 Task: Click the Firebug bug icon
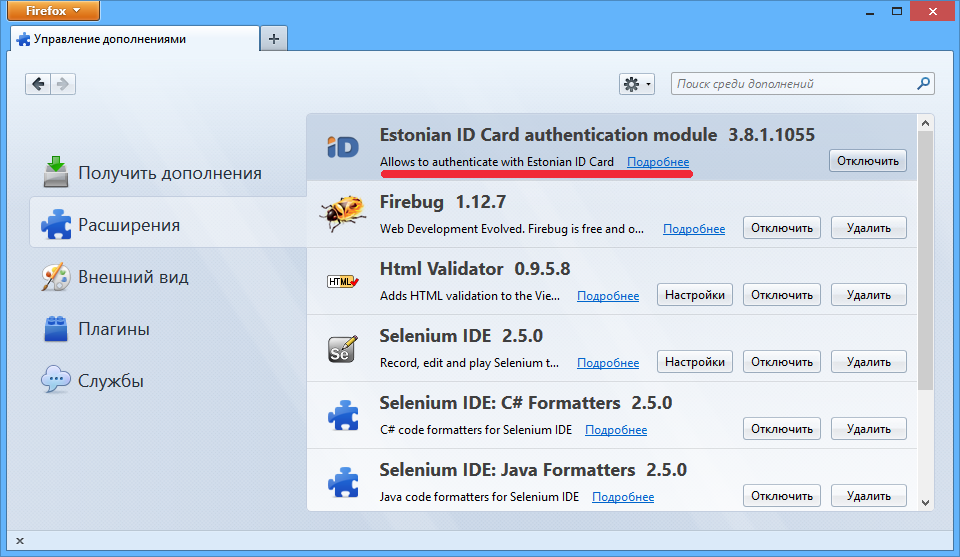343,214
